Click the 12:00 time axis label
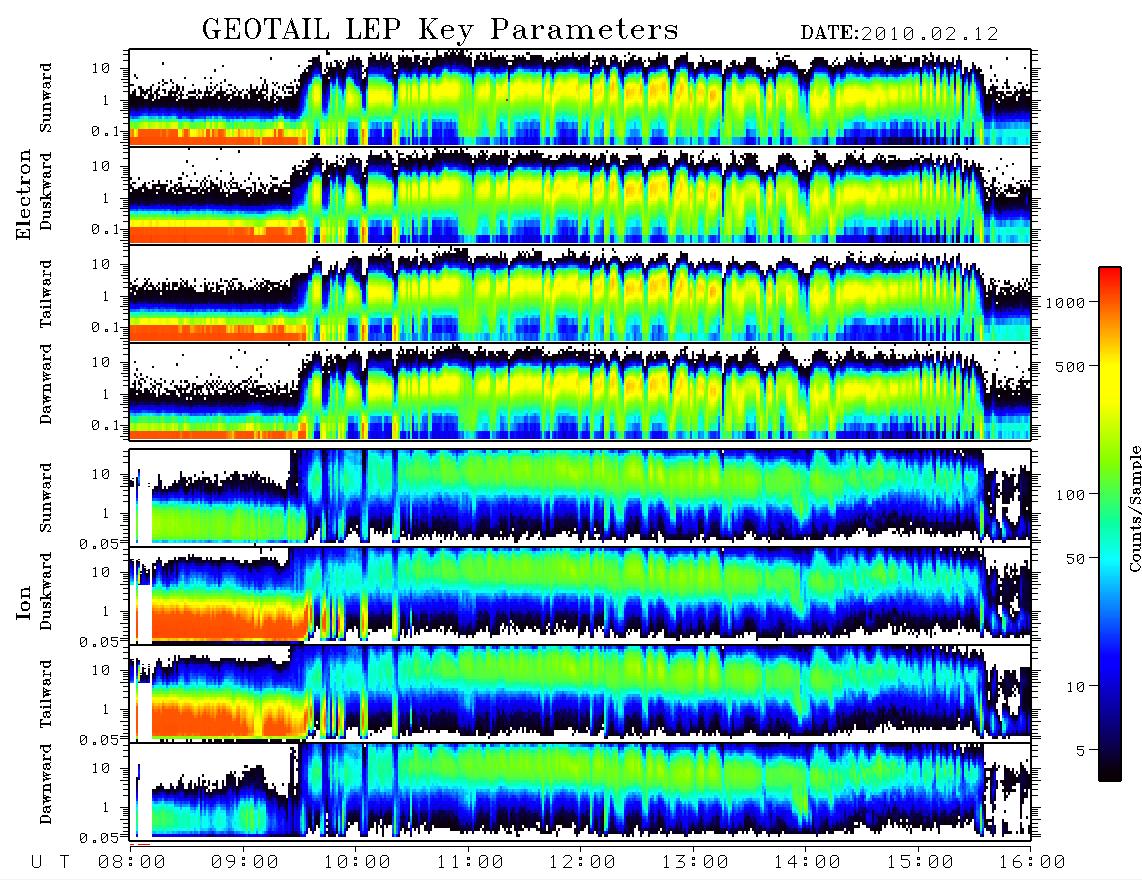Image resolution: width=1142 pixels, height=880 pixels. click(x=582, y=863)
